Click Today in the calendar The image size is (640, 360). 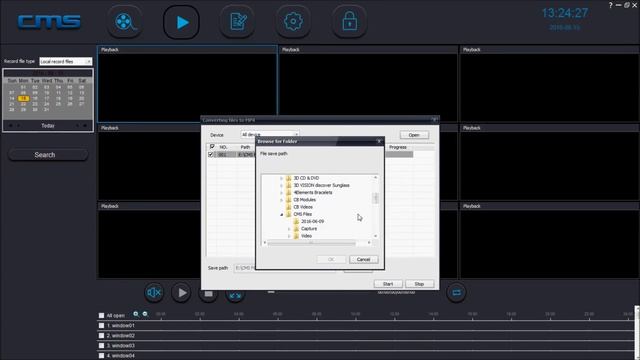(x=48, y=126)
